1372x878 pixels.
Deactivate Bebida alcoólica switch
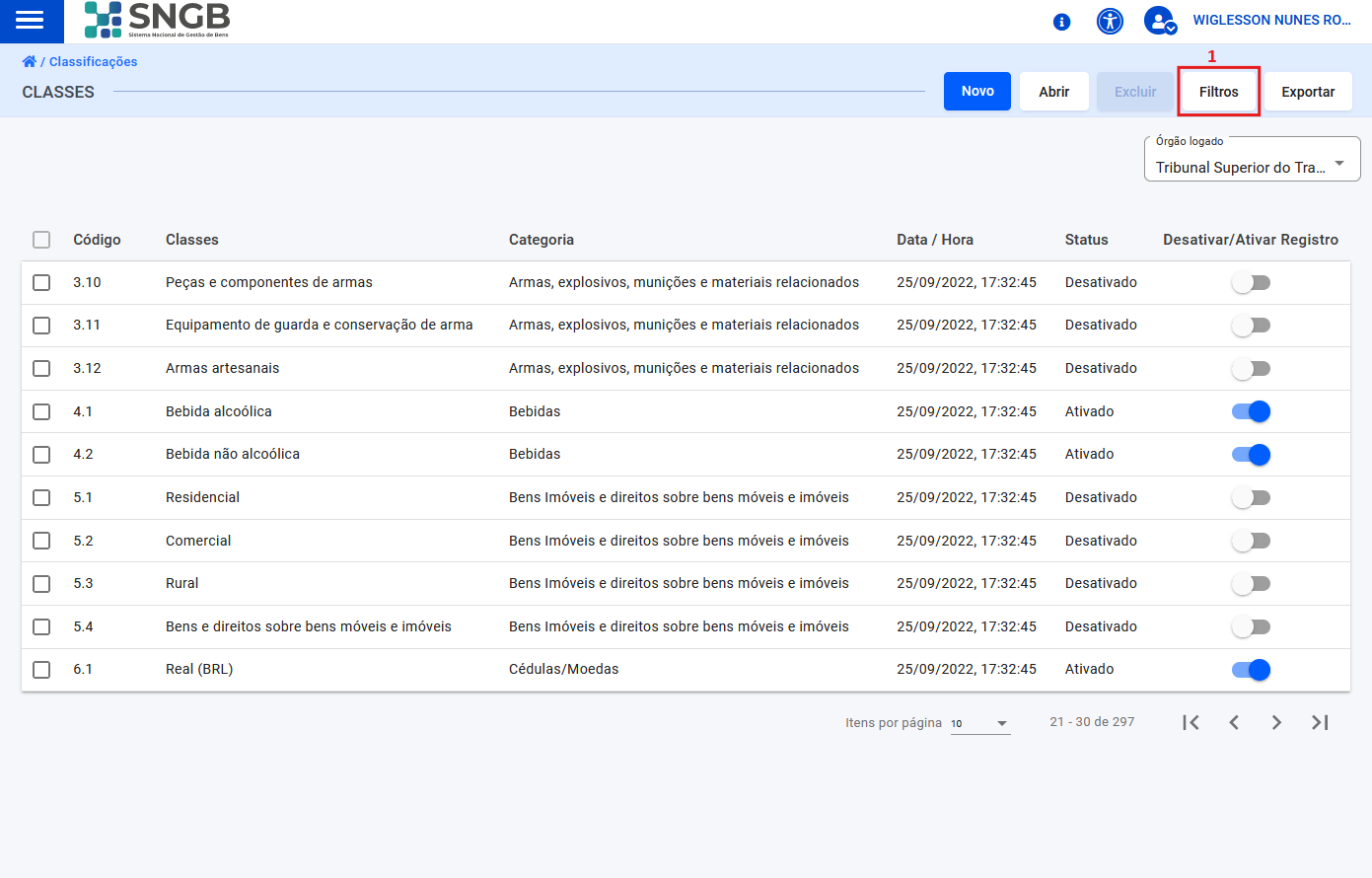coord(1251,411)
